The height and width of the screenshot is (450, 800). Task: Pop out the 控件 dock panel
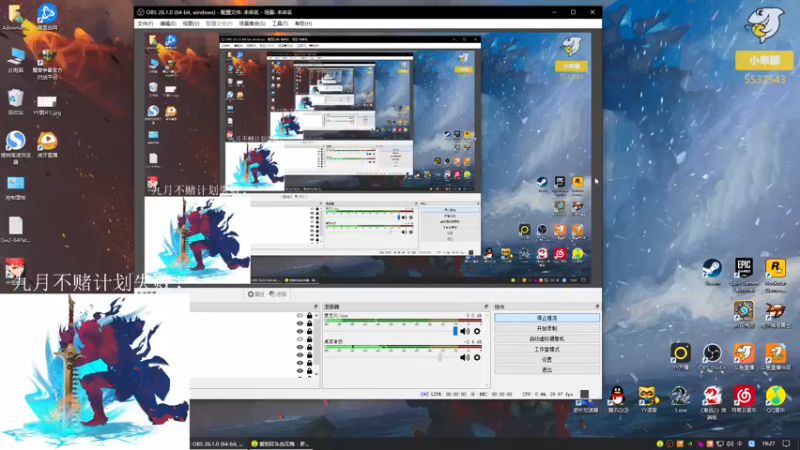click(x=597, y=307)
